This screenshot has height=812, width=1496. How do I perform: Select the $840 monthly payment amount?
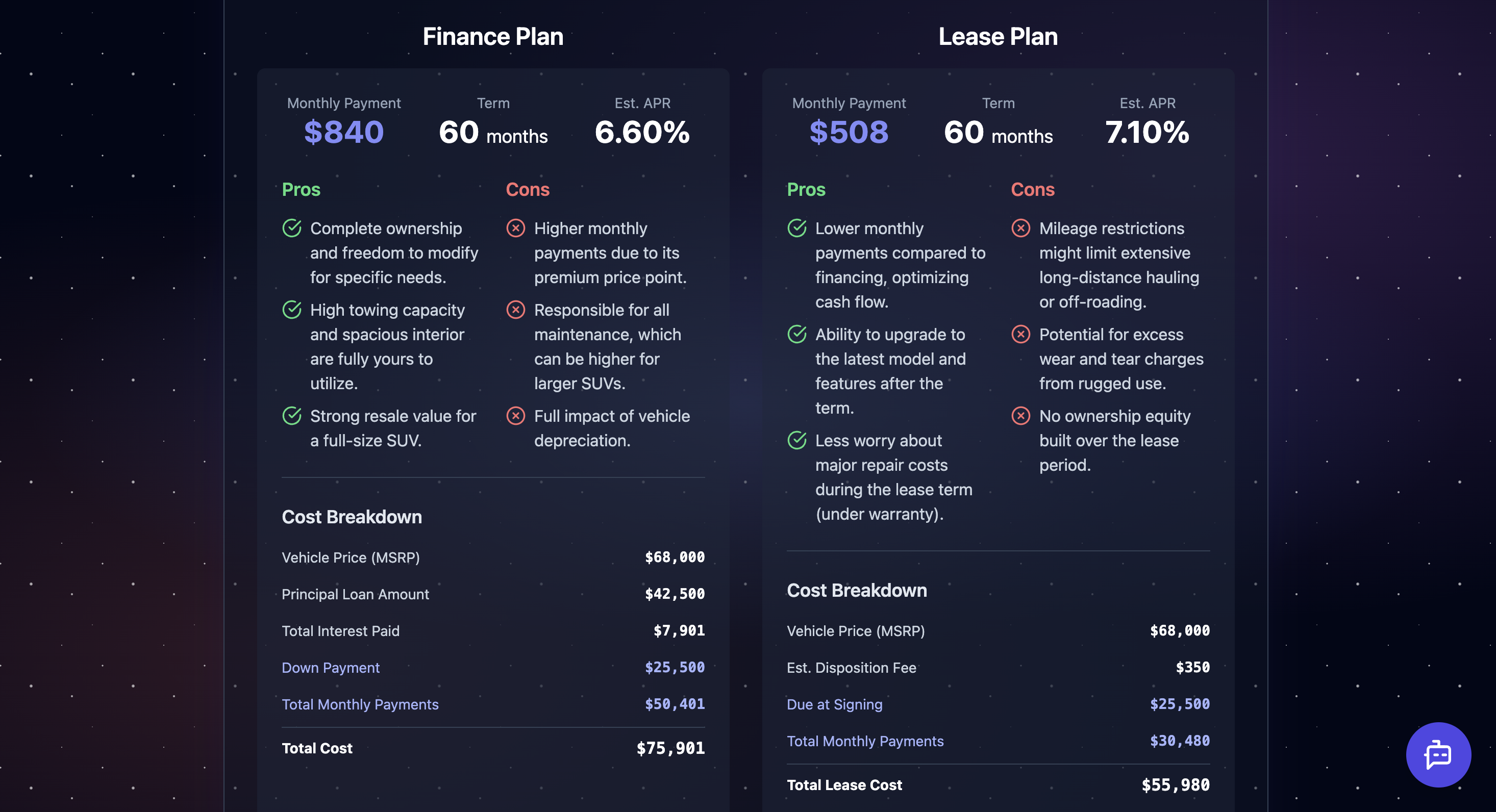344,132
